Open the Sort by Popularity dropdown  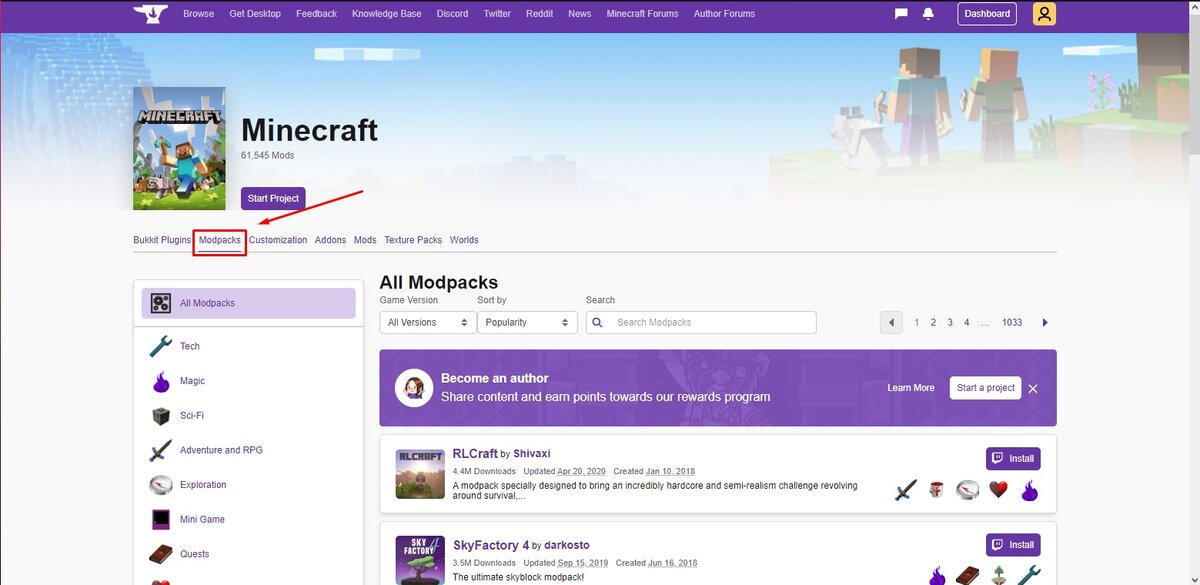pos(527,322)
